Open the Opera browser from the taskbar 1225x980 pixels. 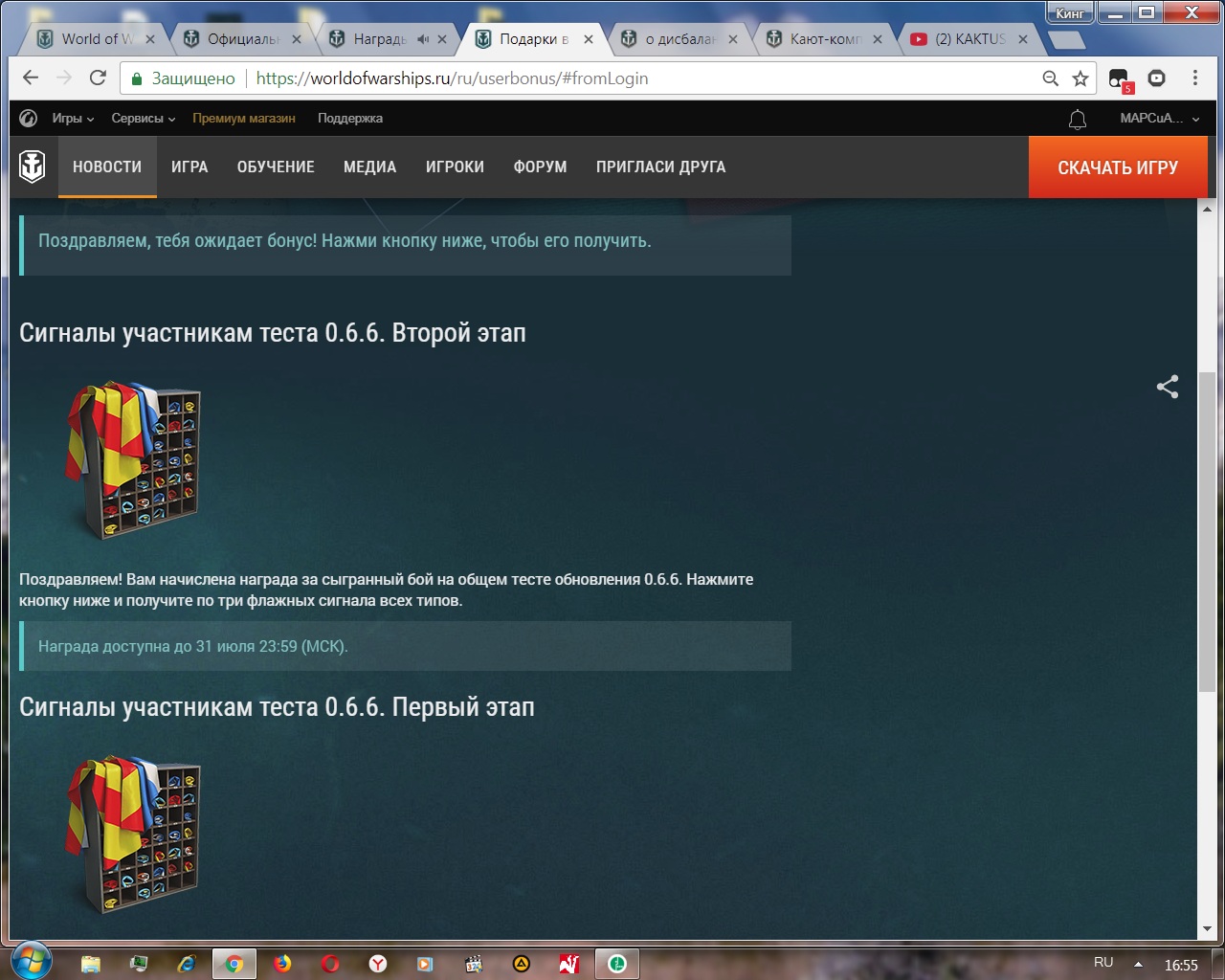[x=330, y=964]
